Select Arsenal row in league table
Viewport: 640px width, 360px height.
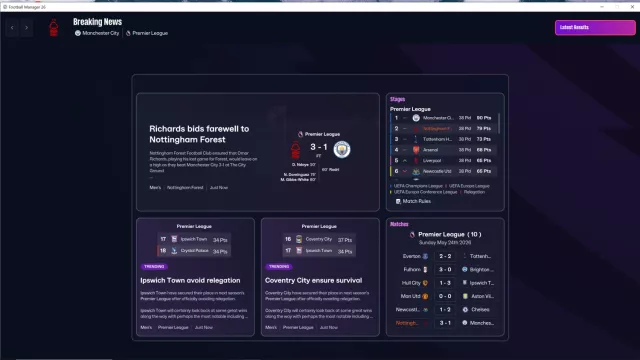click(x=443, y=150)
